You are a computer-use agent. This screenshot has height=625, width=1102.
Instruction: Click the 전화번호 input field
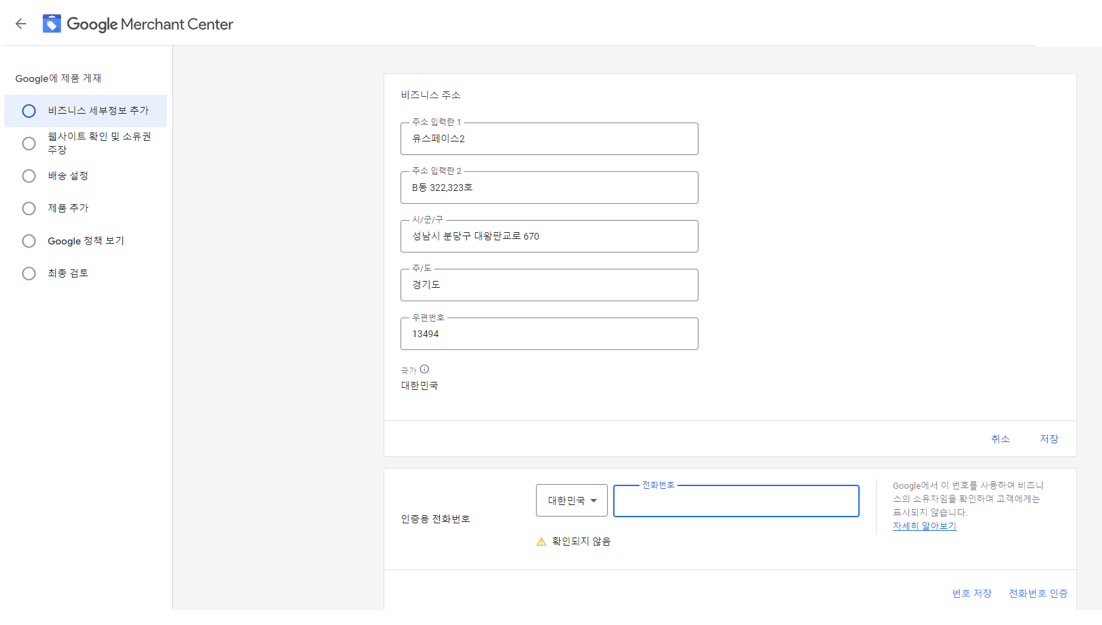pos(736,502)
